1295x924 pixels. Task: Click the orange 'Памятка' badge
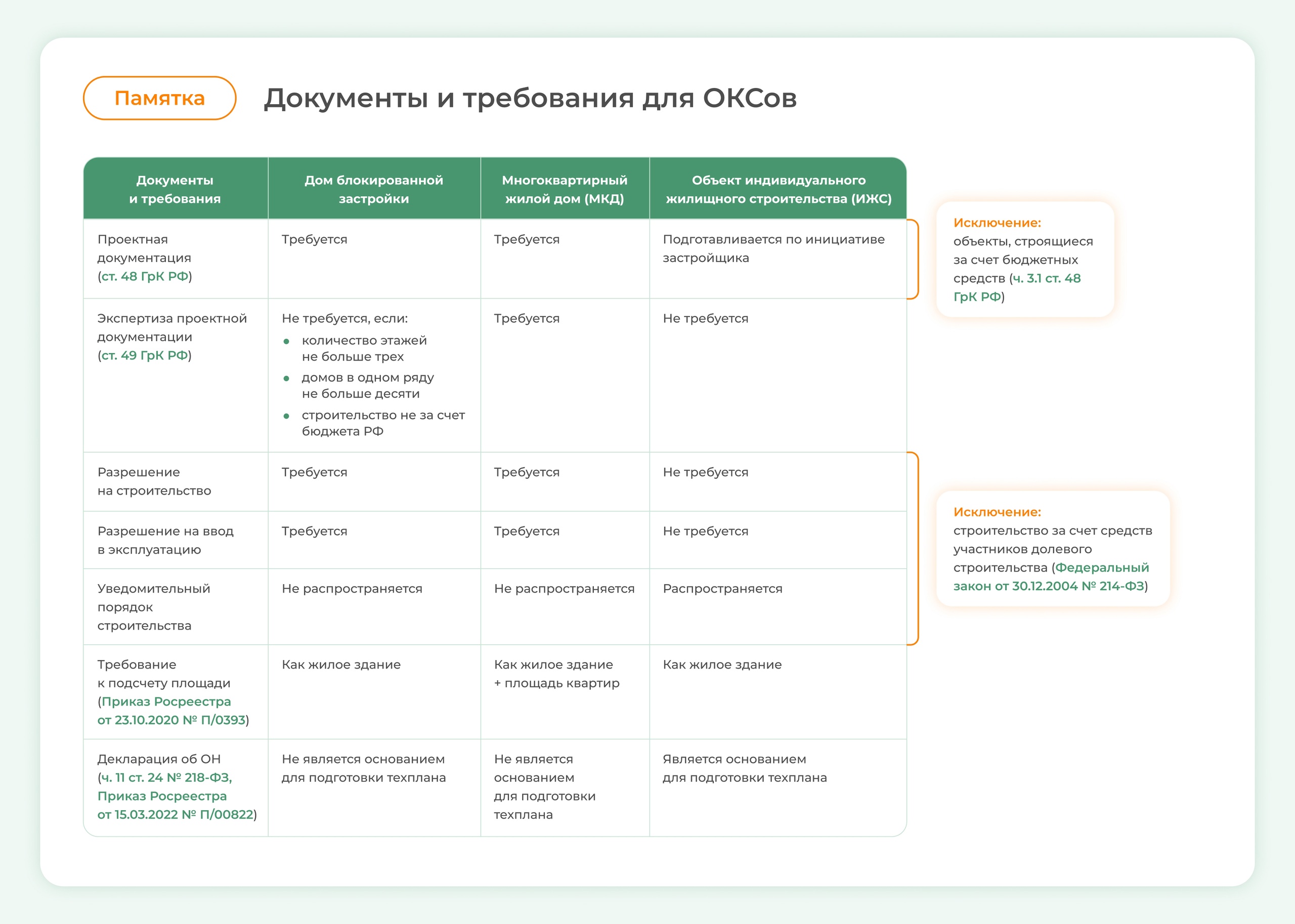tap(159, 98)
